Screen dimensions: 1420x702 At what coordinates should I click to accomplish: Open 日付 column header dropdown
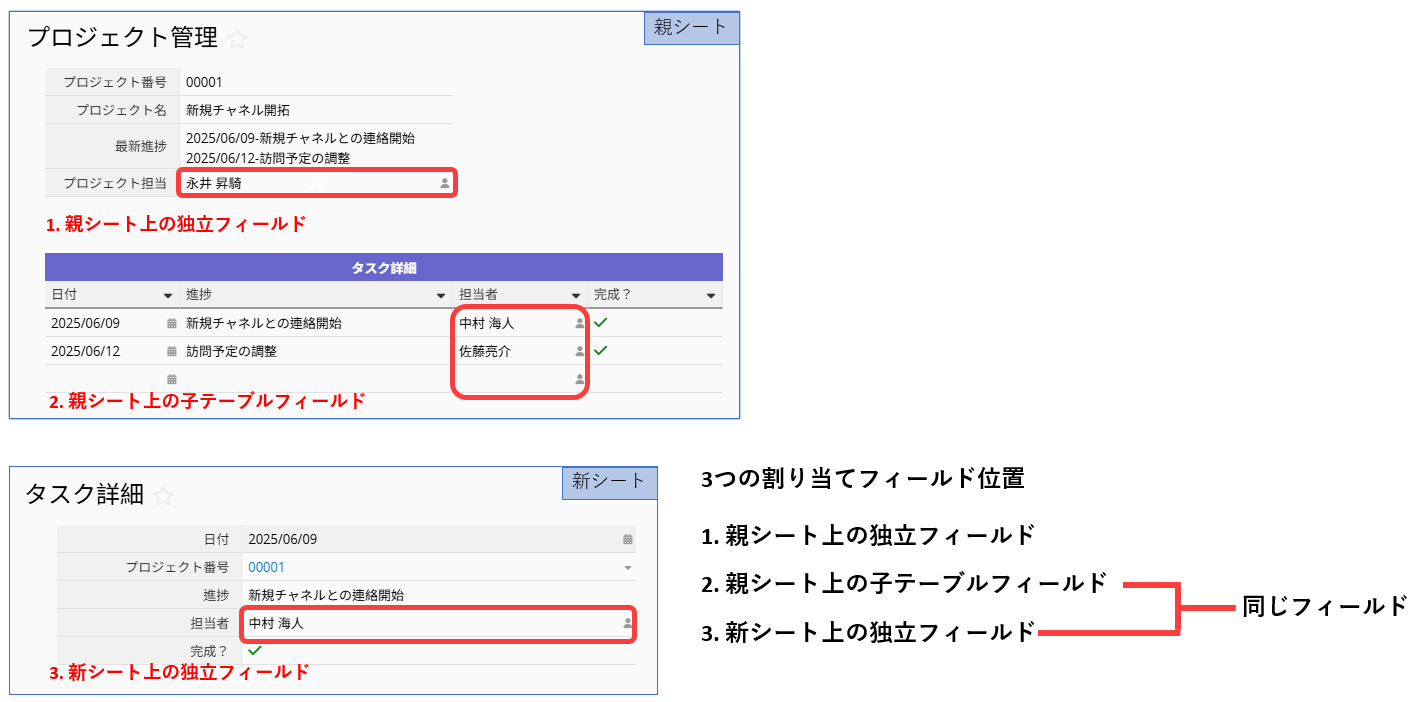point(167,296)
